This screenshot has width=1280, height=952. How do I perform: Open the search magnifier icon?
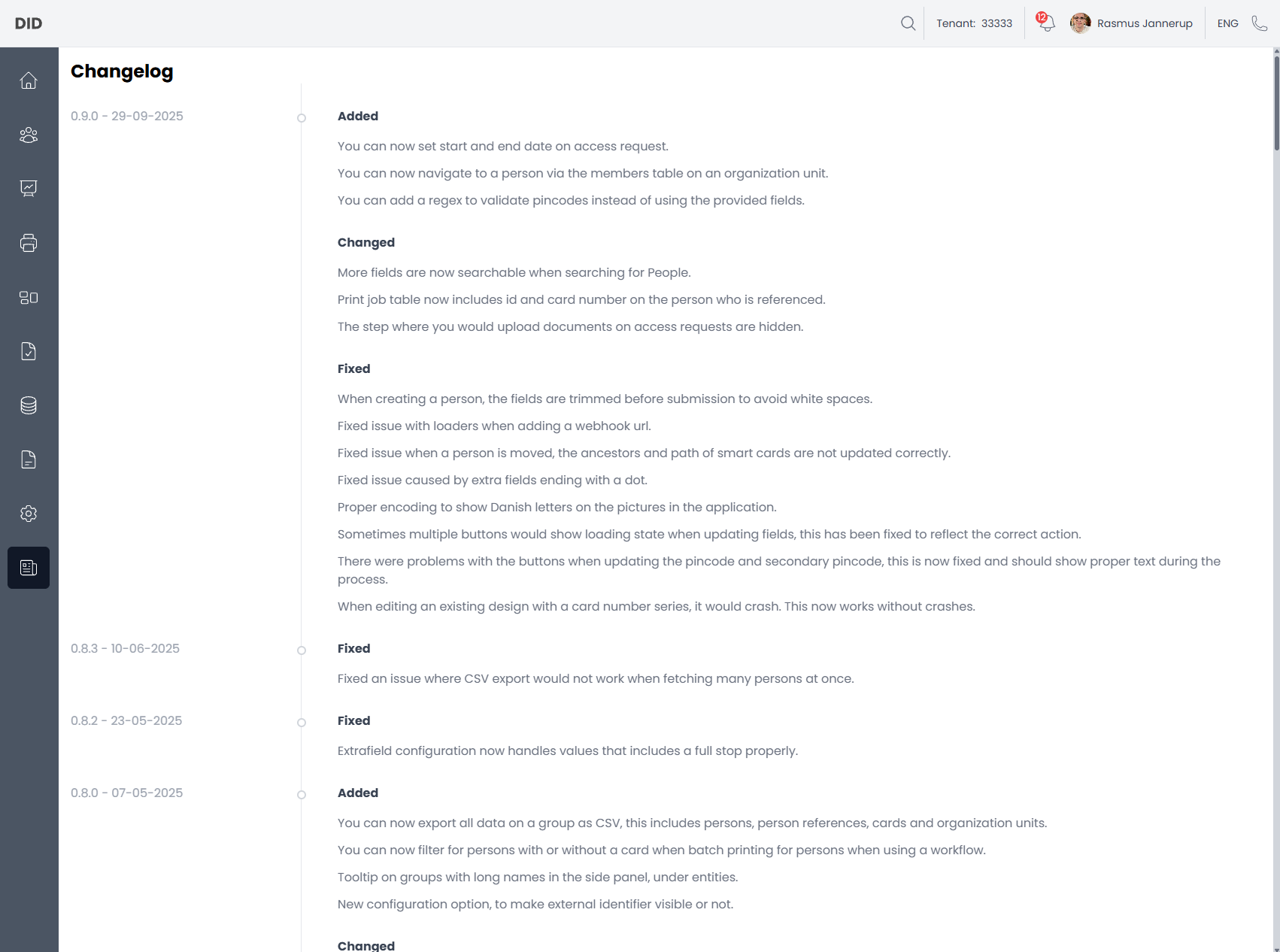(x=908, y=23)
